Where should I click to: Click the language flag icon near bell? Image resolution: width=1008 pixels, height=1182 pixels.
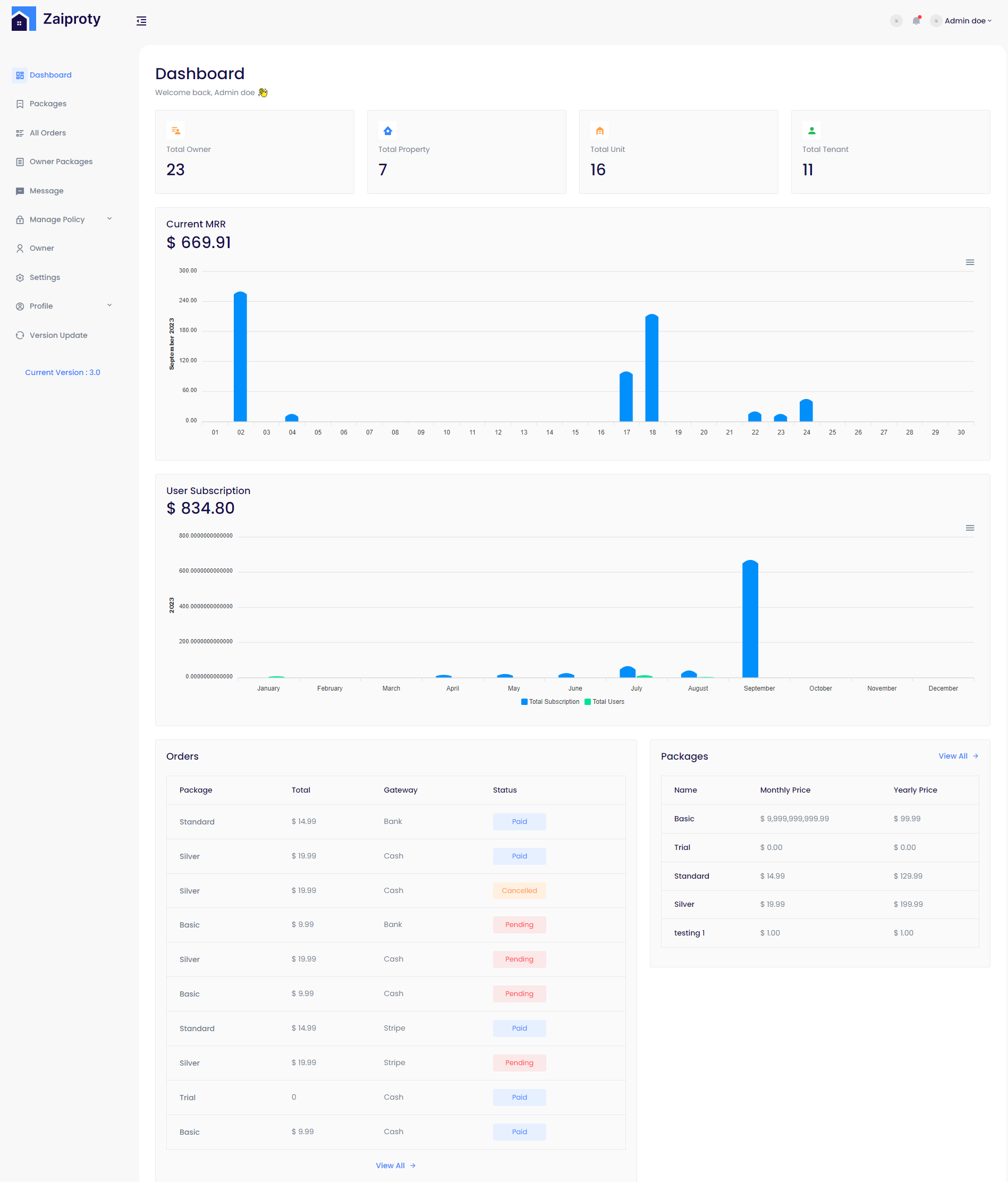(x=896, y=21)
